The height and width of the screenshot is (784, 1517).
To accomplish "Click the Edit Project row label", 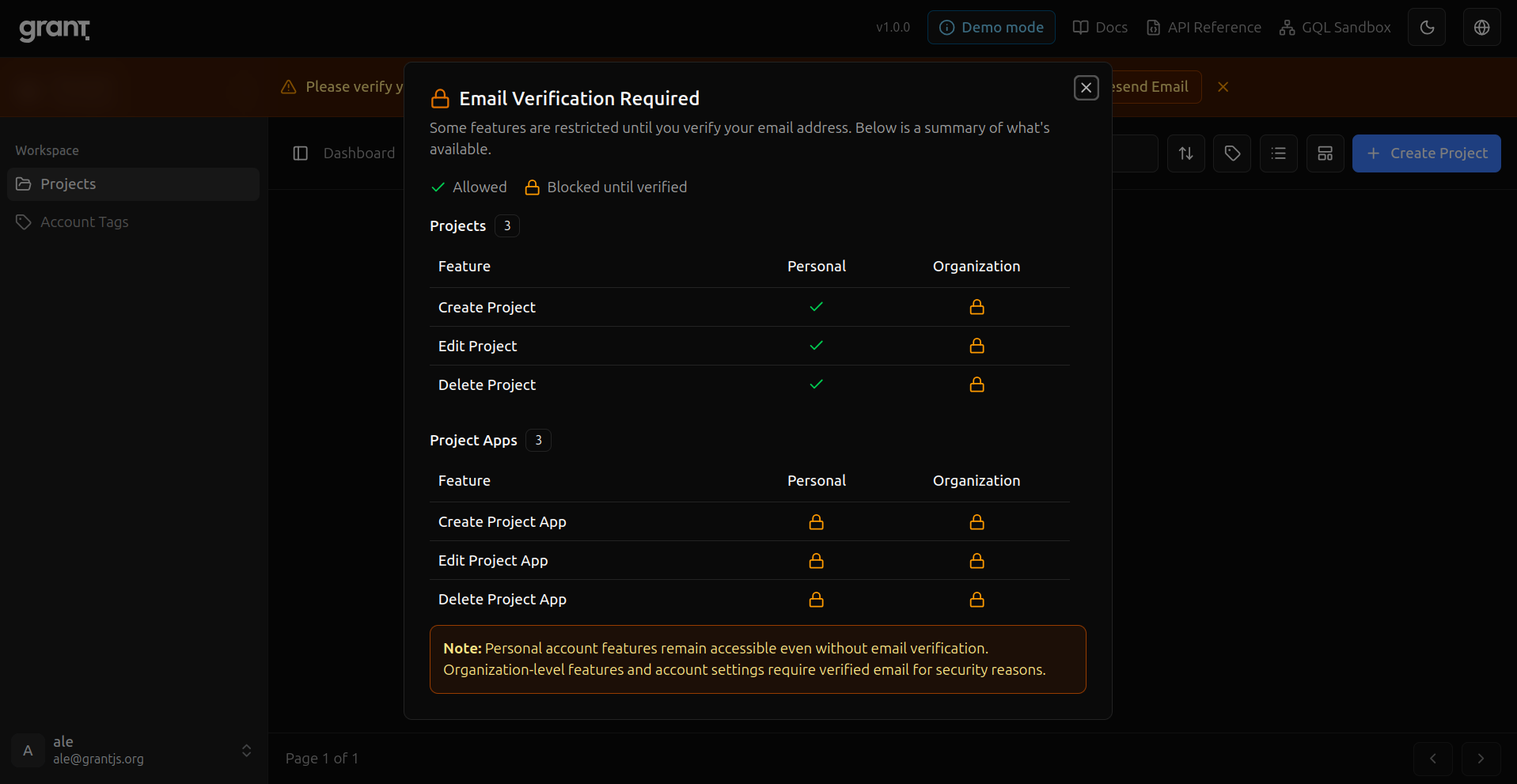I will click(477, 347).
